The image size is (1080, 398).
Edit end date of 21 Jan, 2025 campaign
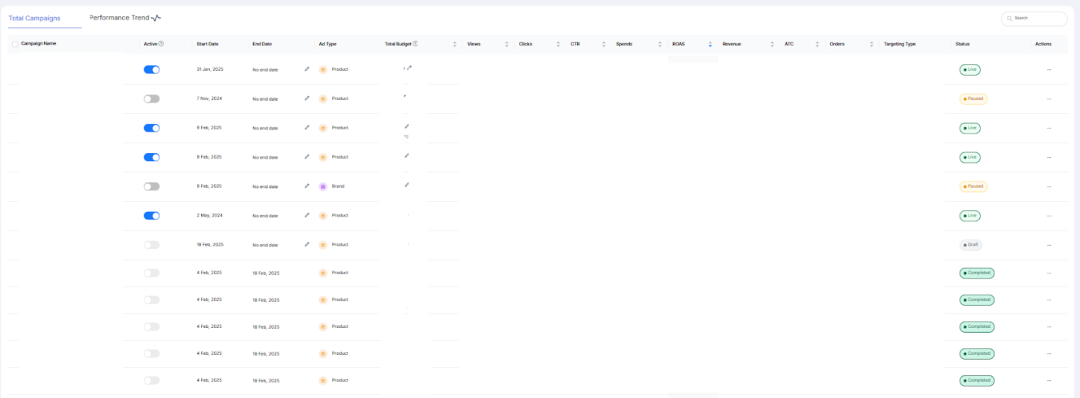[x=307, y=69]
